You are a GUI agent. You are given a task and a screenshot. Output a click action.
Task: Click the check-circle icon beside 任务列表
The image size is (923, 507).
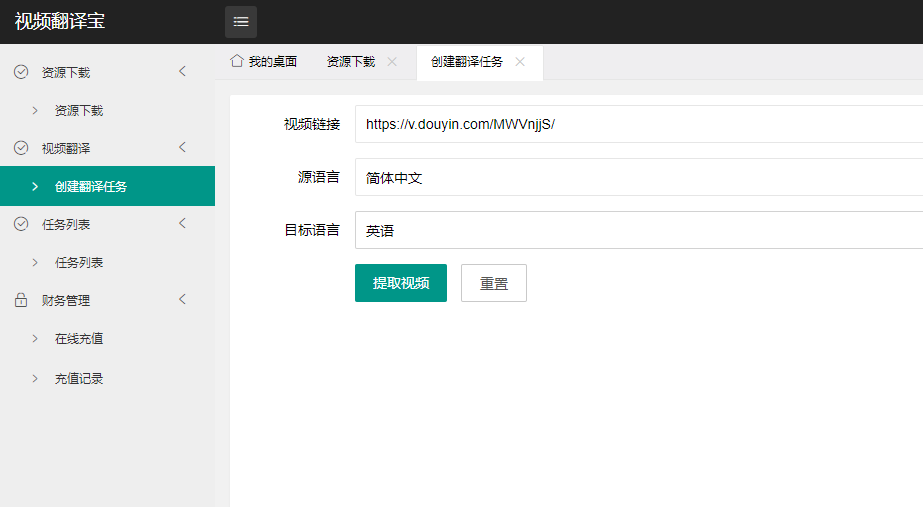(21, 224)
